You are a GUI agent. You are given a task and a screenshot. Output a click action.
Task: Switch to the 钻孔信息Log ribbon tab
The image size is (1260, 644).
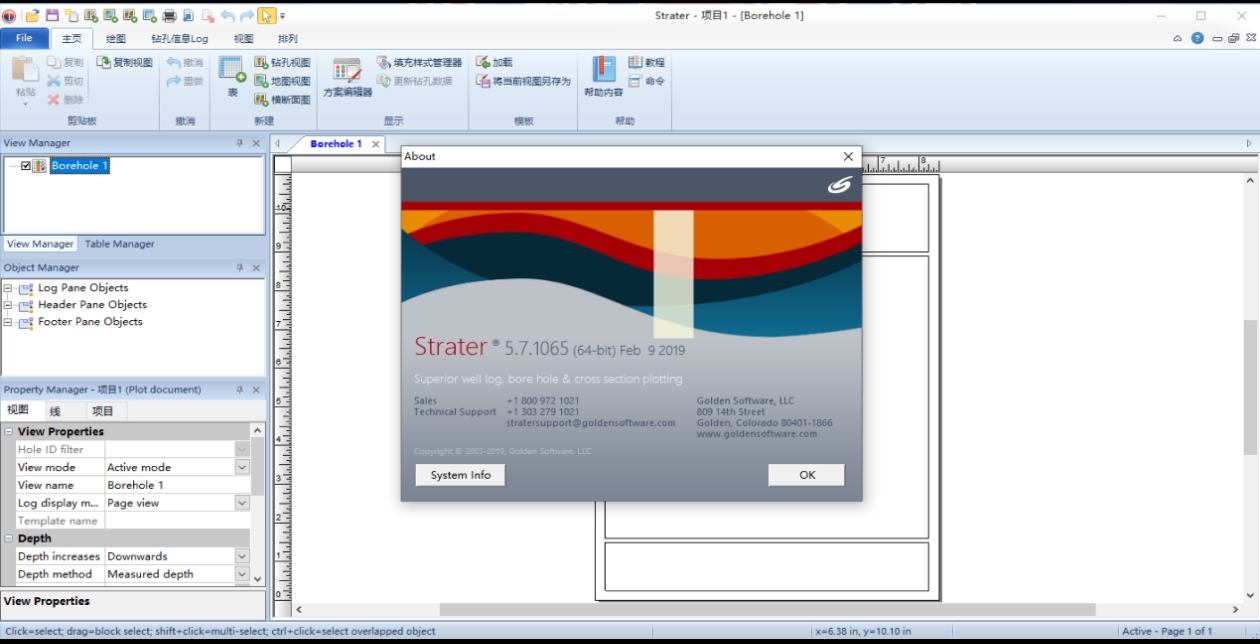(x=180, y=39)
